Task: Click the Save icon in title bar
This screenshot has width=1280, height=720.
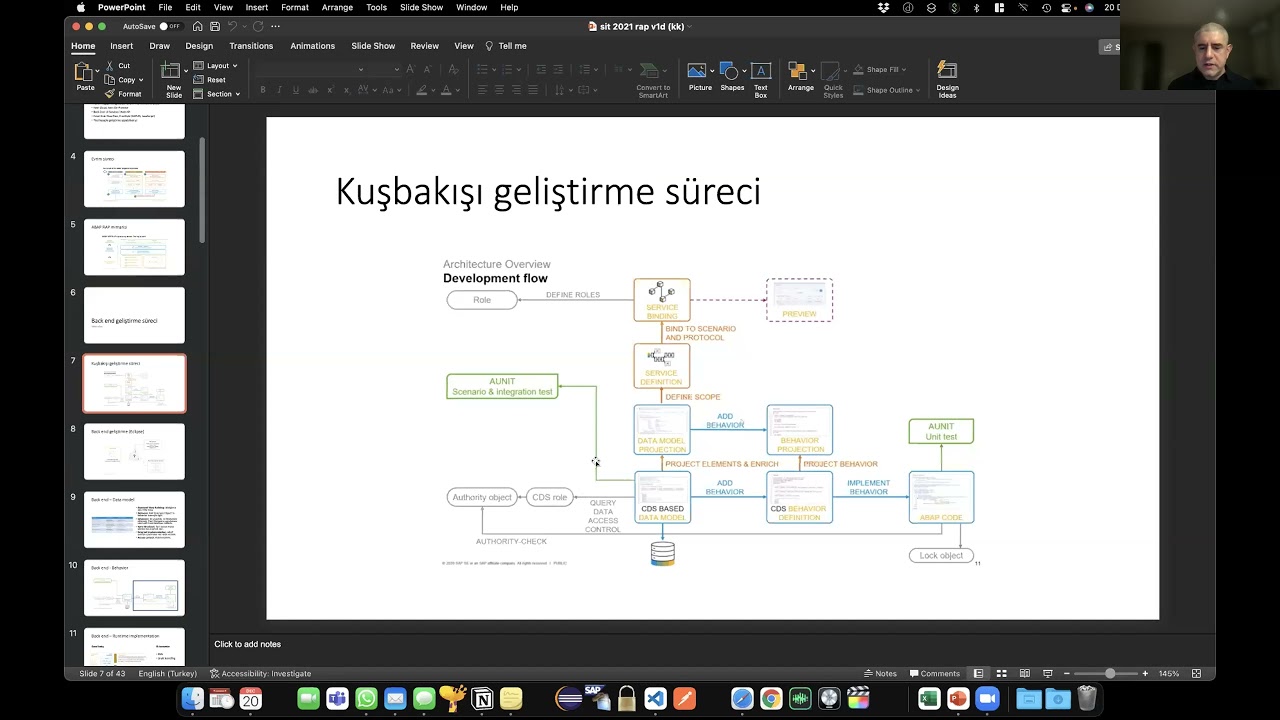Action: coord(215,26)
